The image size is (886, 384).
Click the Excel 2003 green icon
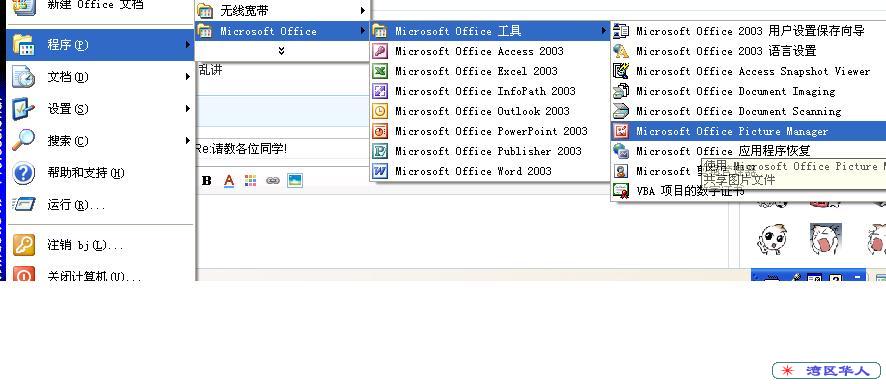pos(380,71)
